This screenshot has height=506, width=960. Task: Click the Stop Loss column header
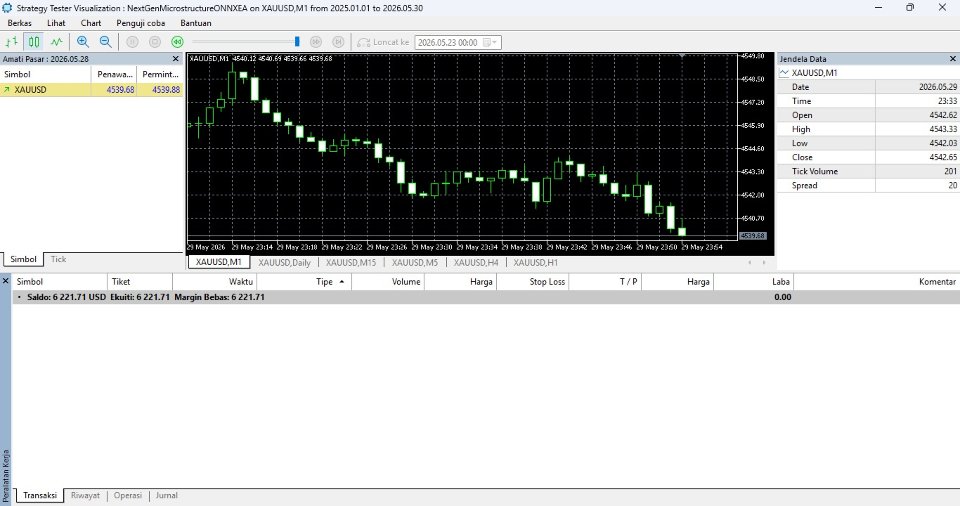coord(533,282)
